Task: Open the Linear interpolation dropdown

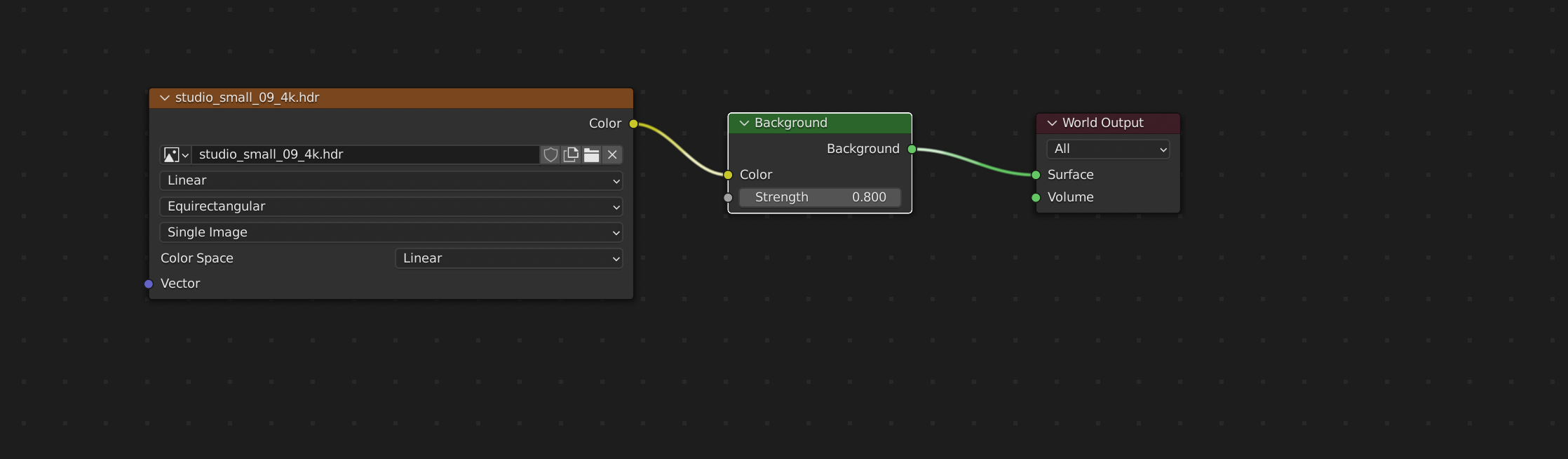Action: [x=391, y=181]
